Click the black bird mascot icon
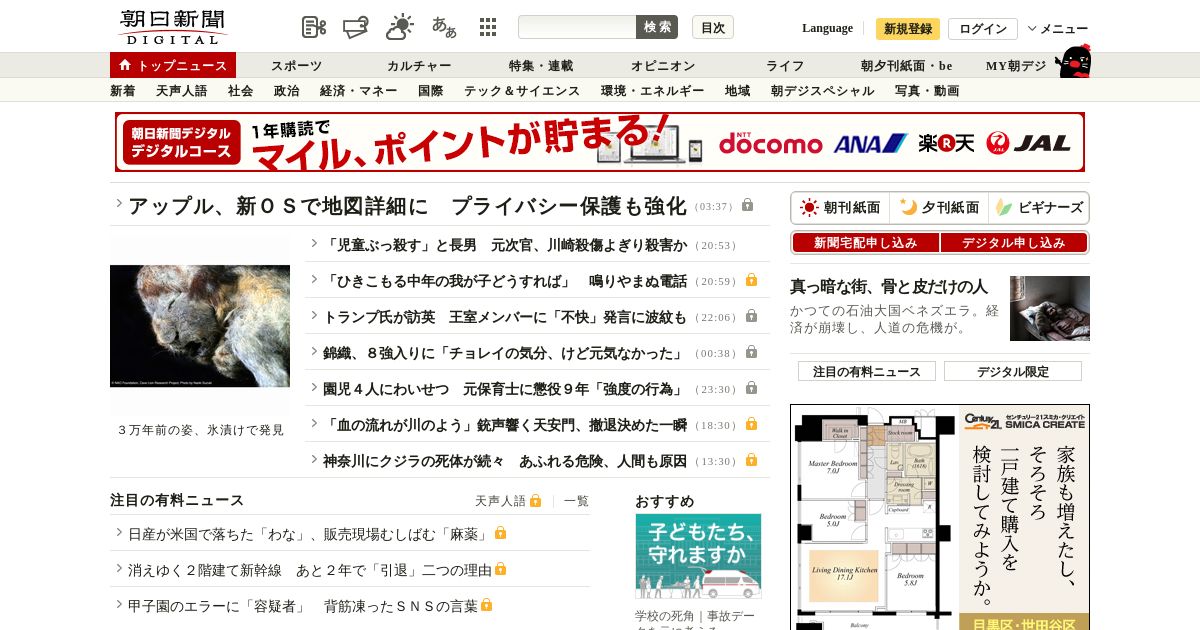 (1072, 61)
